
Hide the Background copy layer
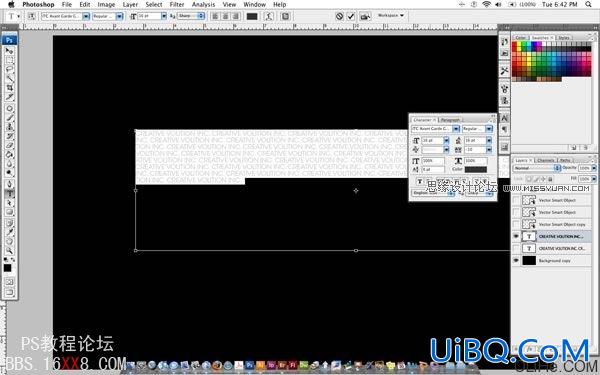pos(516,261)
